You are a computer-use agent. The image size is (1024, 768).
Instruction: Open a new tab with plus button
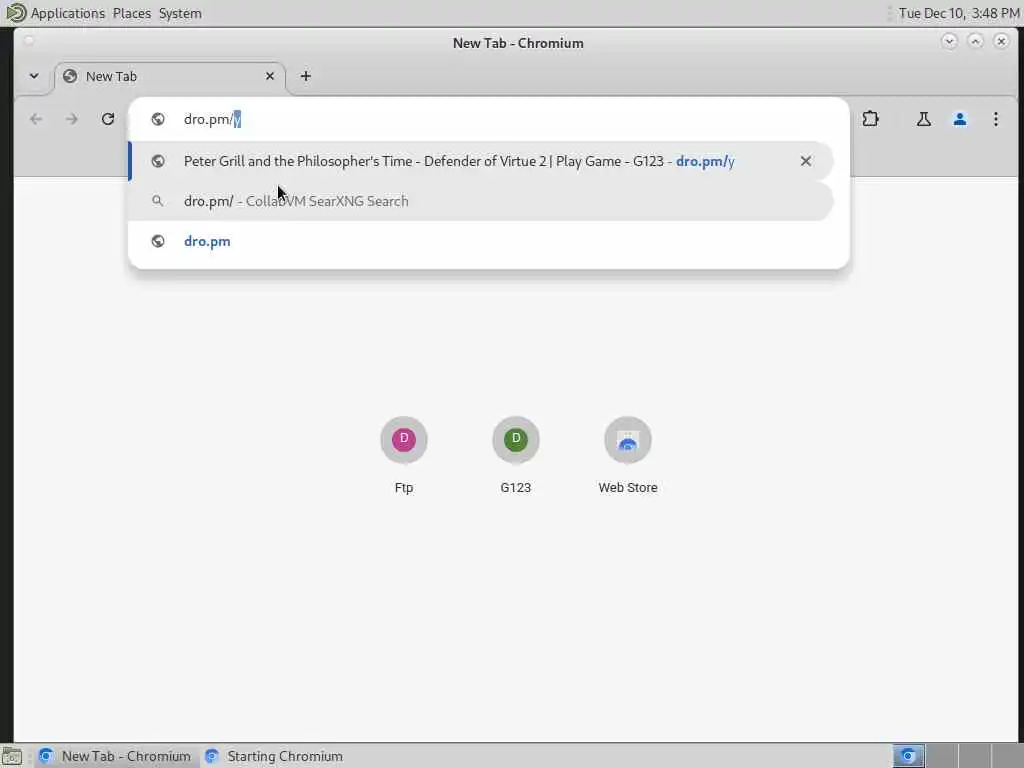[306, 76]
